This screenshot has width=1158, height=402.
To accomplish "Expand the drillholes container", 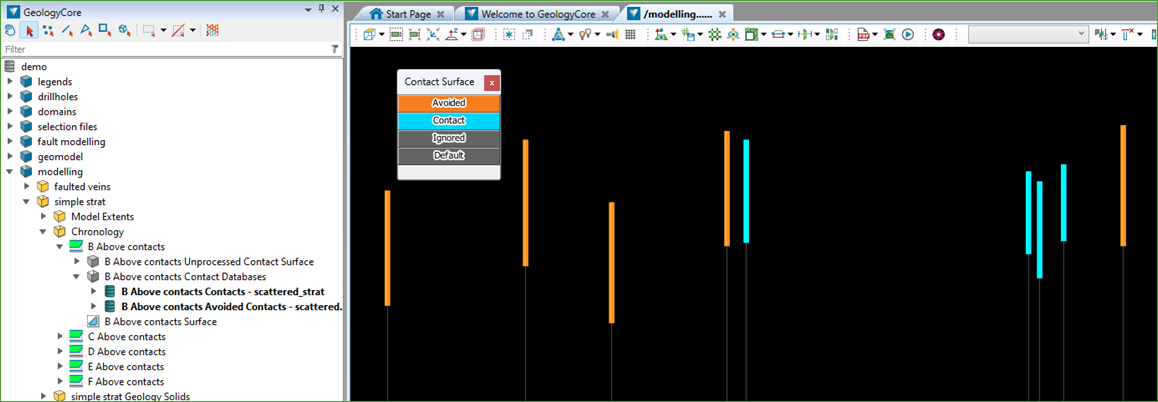I will (x=10, y=97).
